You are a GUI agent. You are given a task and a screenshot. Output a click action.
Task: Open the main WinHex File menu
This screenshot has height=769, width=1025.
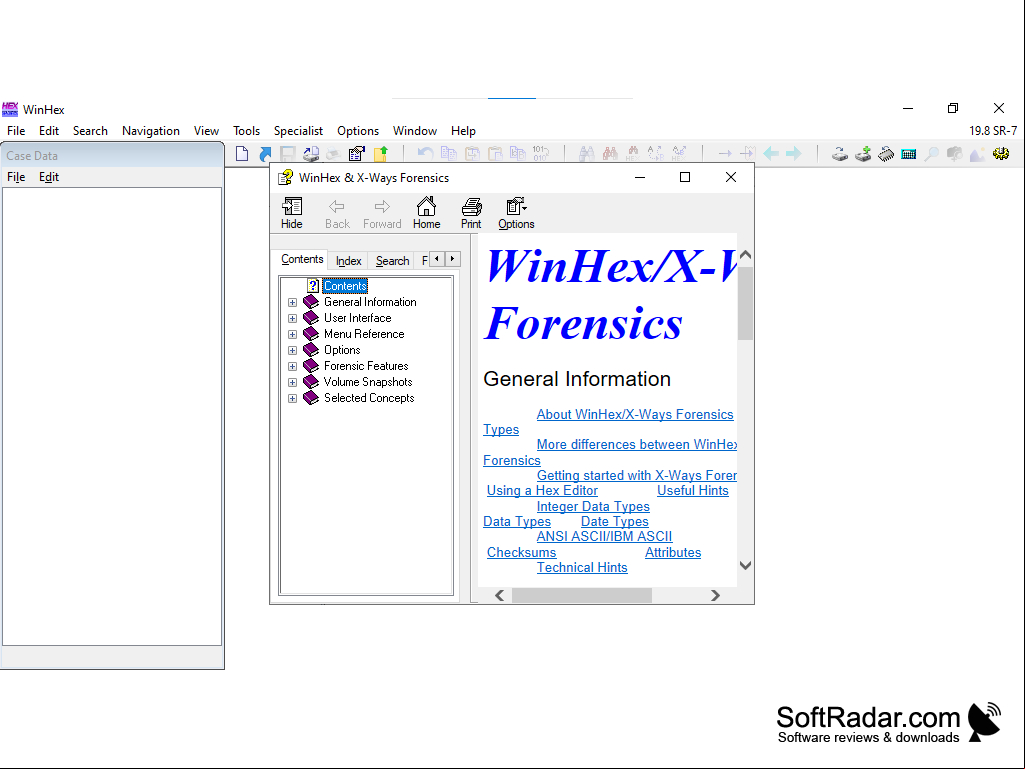click(16, 131)
